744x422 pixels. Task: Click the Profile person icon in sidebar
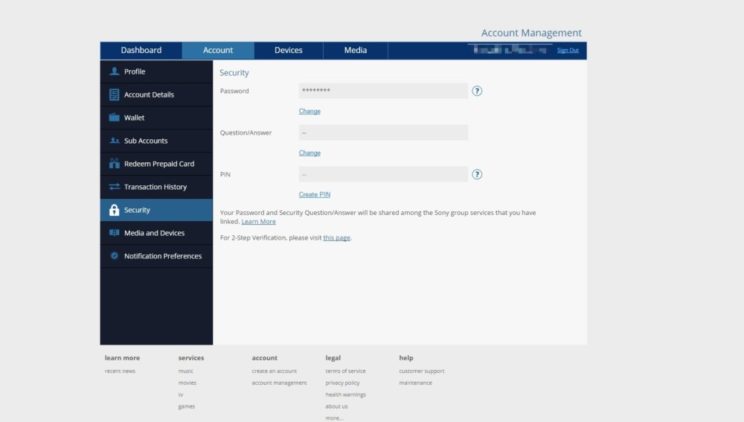(114, 72)
